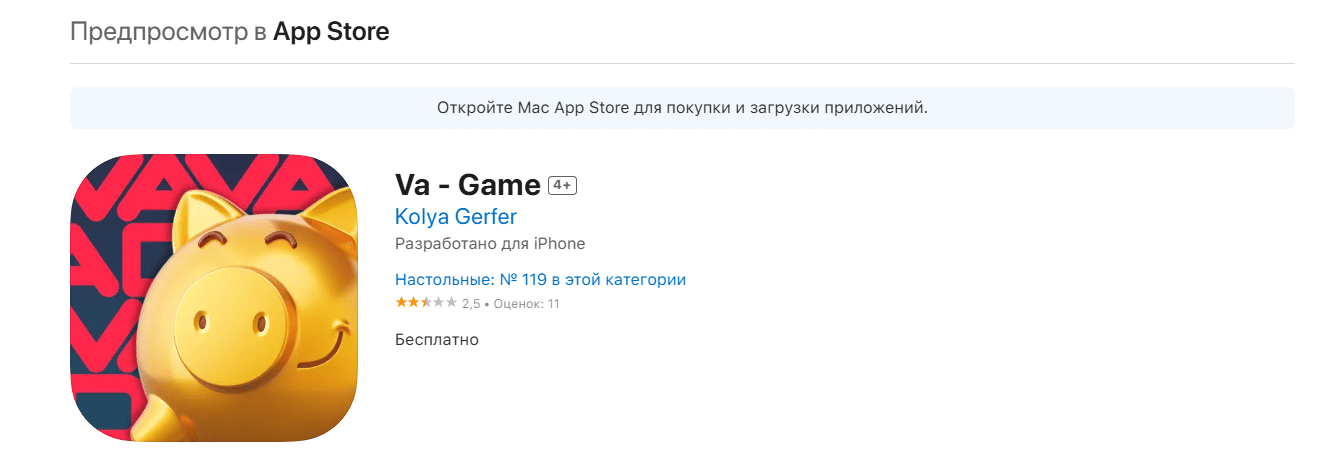The width and height of the screenshot is (1334, 465).
Task: Click the Va - Game title text
Action: click(x=467, y=185)
